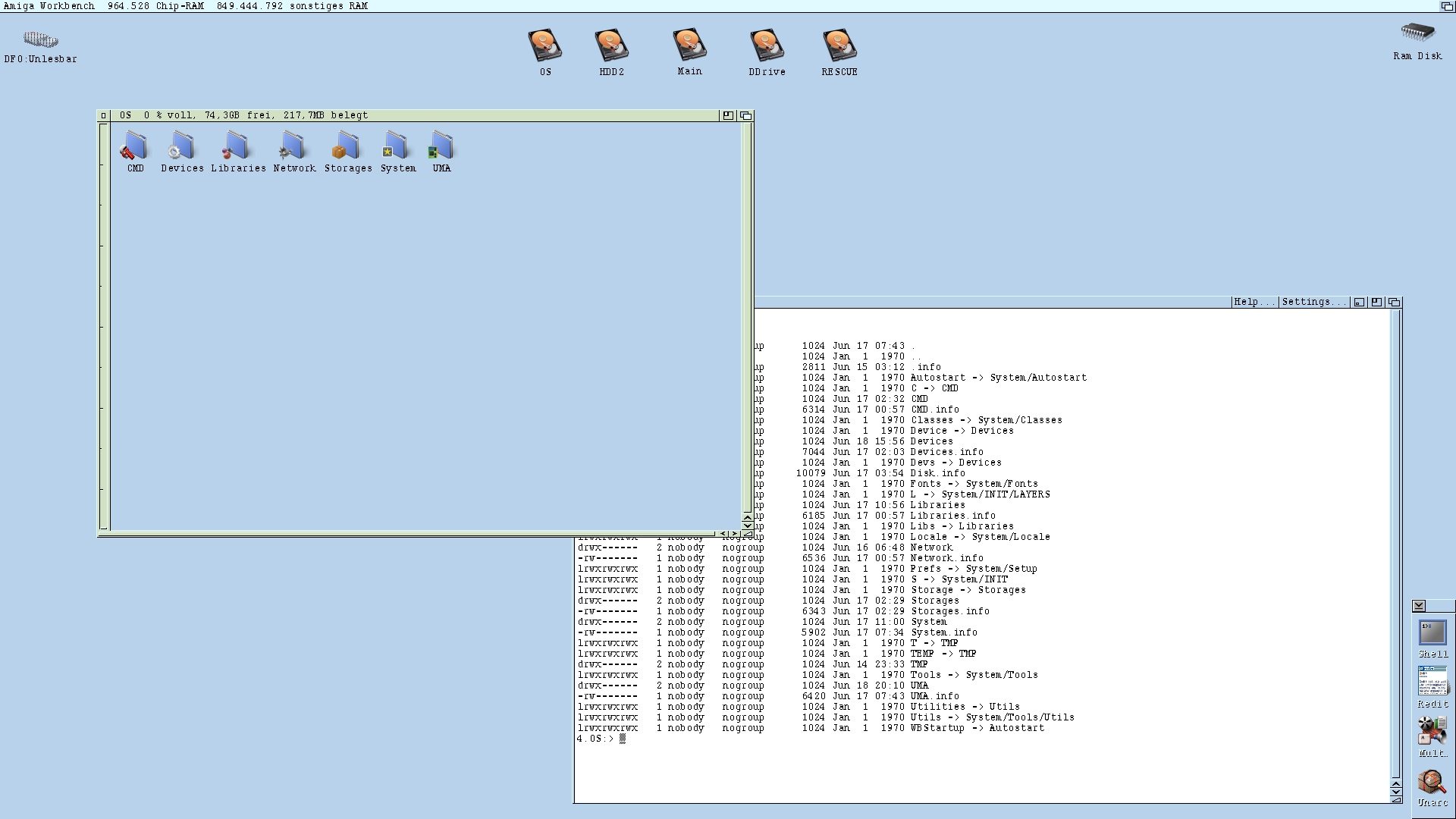Click 'TEMP -> TMP' listing entry
The width and height of the screenshot is (1456, 819).
tap(943, 654)
